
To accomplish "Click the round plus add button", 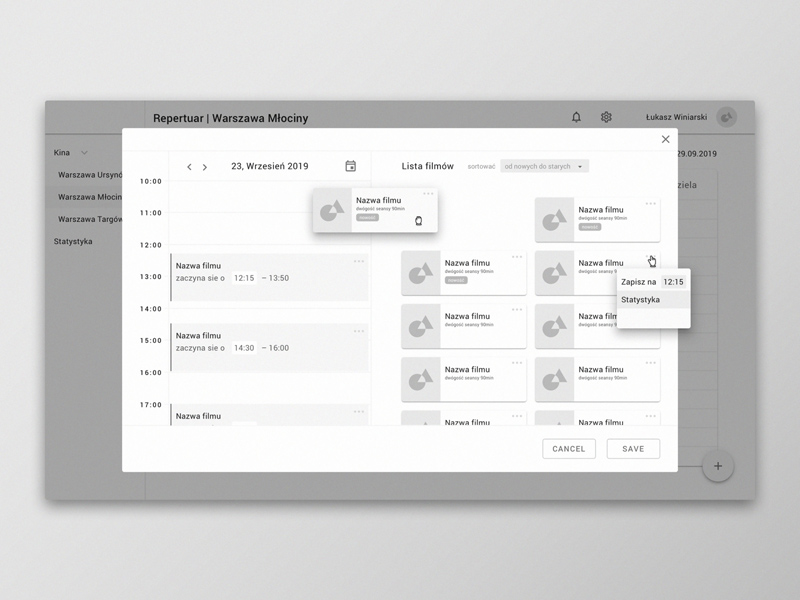I will 717,466.
